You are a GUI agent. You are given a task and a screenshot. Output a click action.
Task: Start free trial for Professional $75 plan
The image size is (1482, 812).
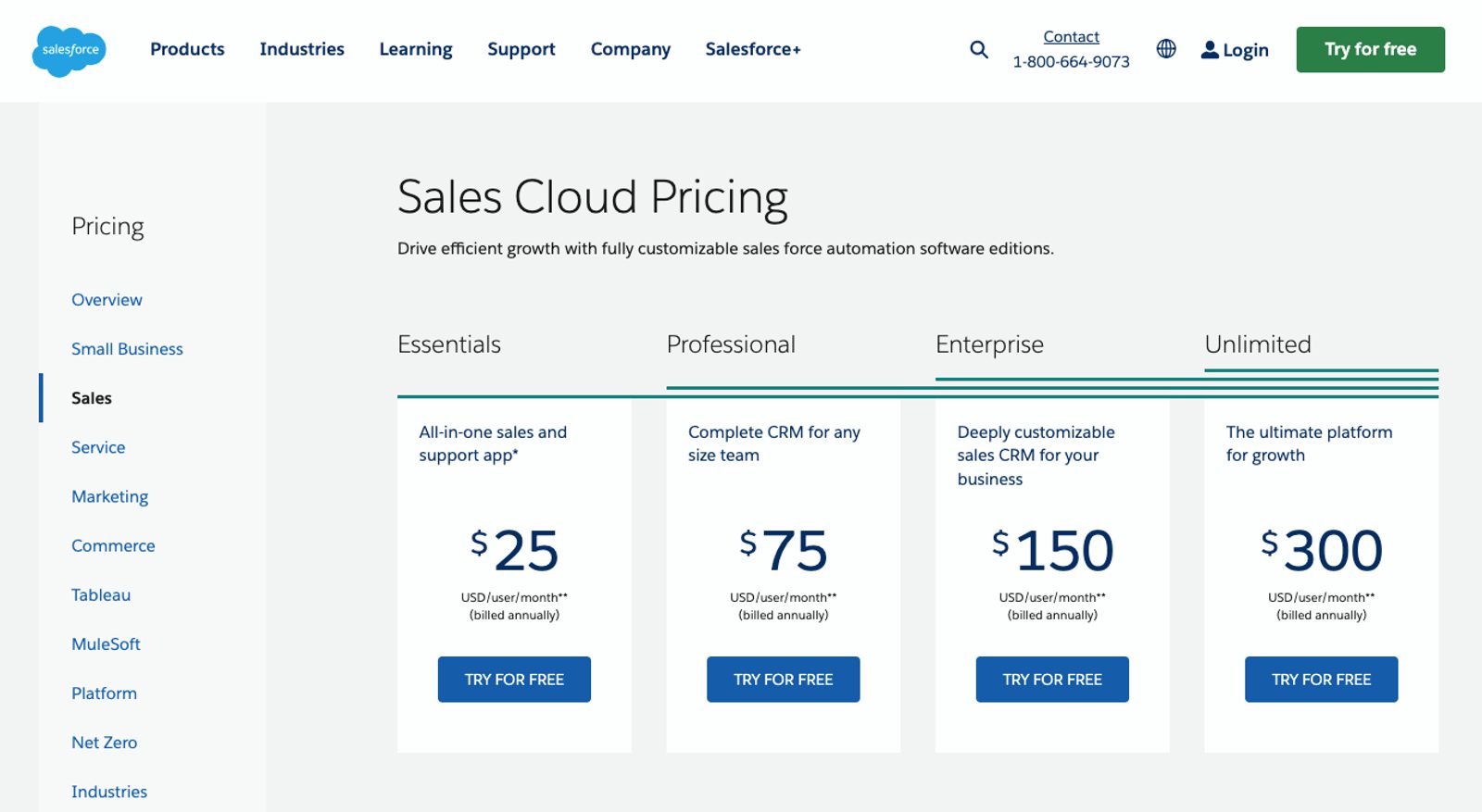click(783, 680)
